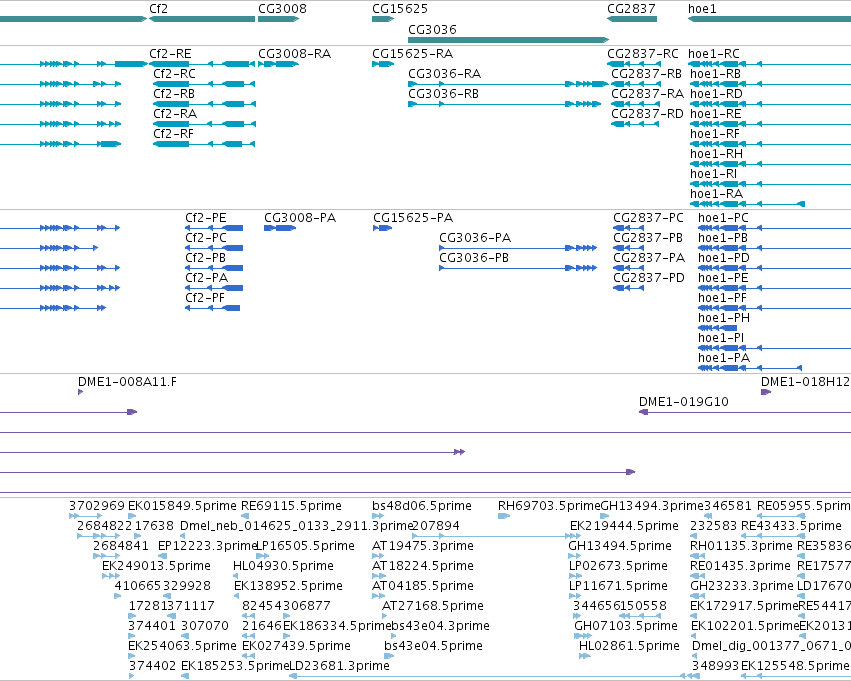Click transcript CG3036-RB
851x681 pixels.
(x=443, y=94)
